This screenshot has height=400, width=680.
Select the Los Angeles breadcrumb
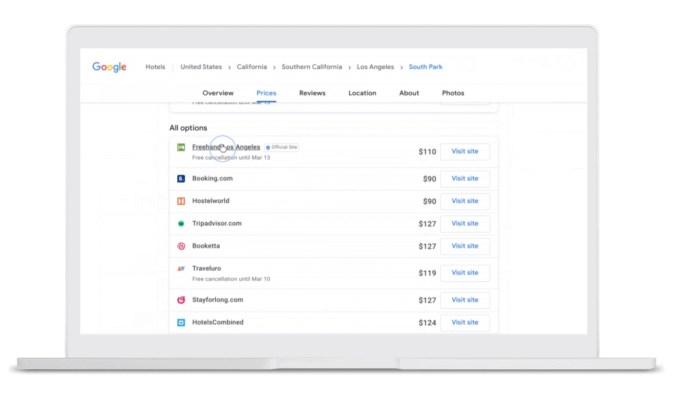tap(376, 67)
